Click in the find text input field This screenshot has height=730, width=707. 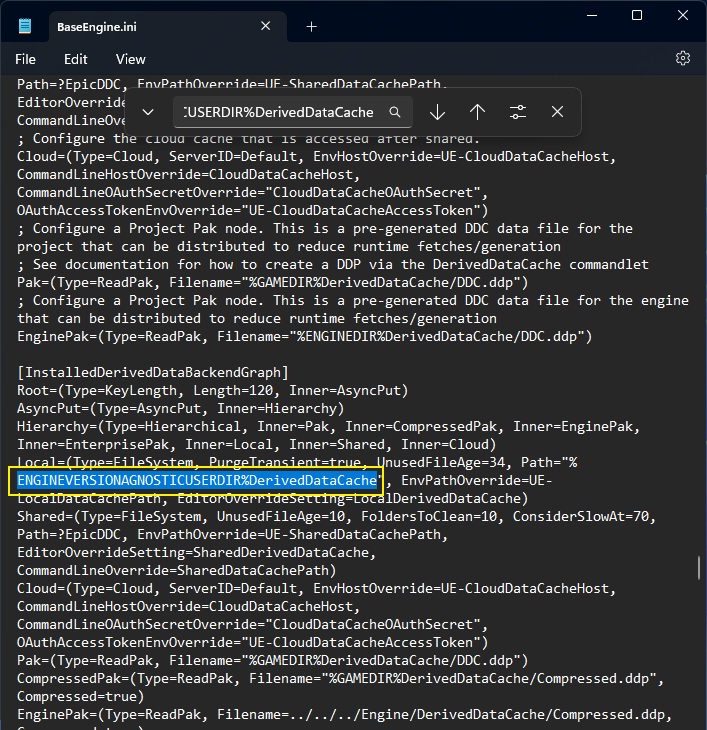point(279,112)
